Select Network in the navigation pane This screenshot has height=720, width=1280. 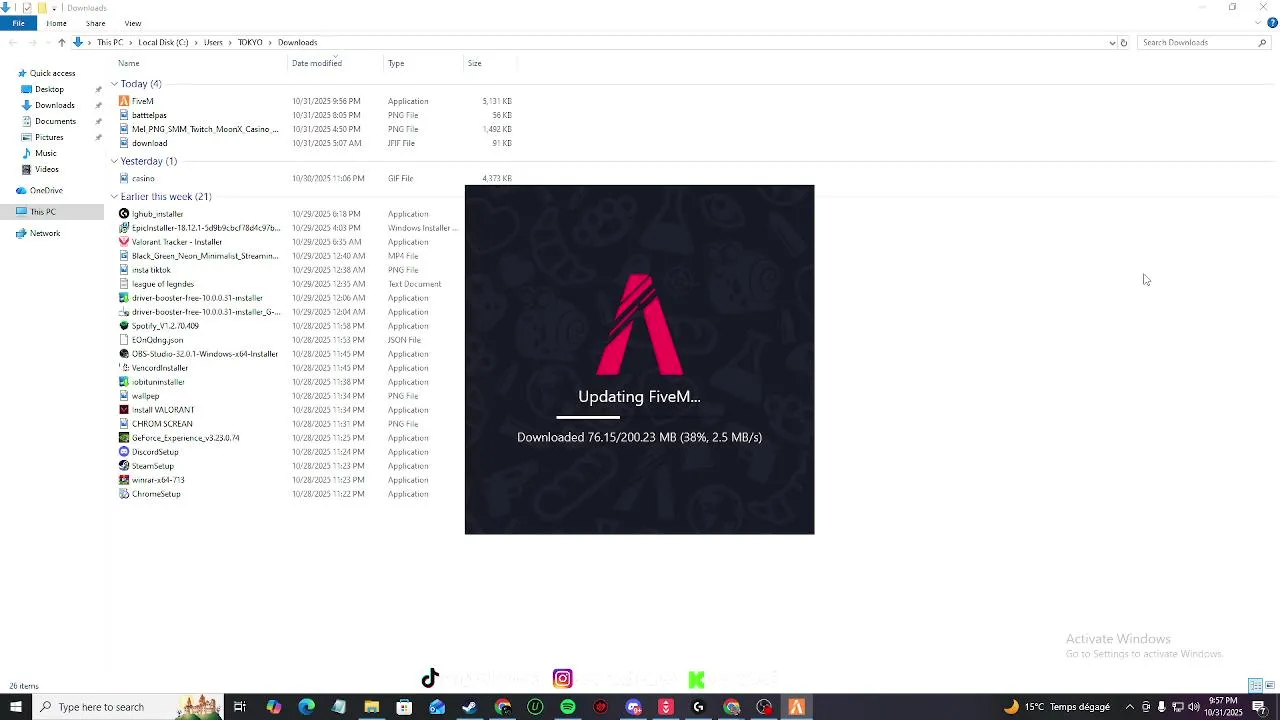click(x=45, y=233)
